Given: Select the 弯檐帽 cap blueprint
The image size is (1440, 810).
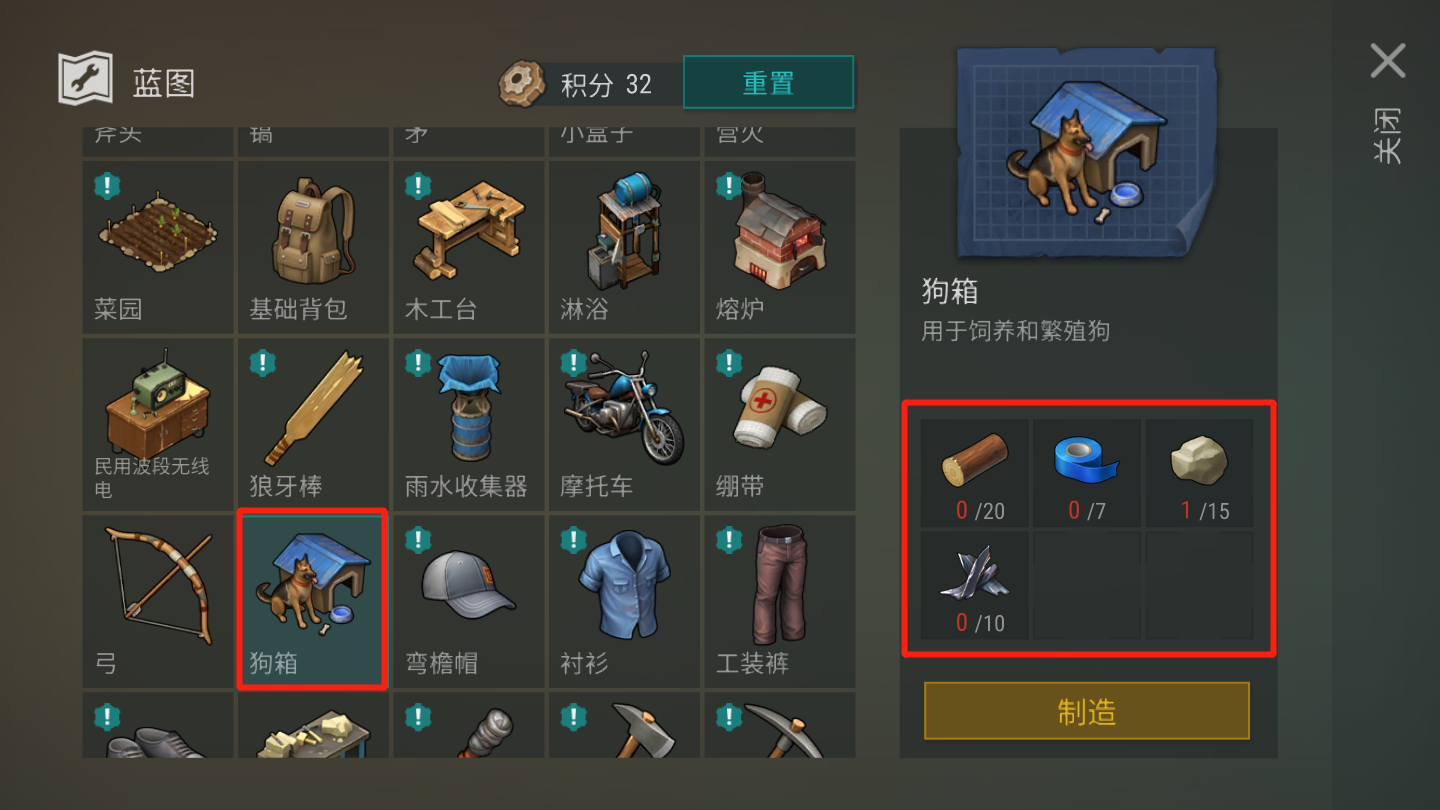Looking at the screenshot, I should (x=469, y=601).
